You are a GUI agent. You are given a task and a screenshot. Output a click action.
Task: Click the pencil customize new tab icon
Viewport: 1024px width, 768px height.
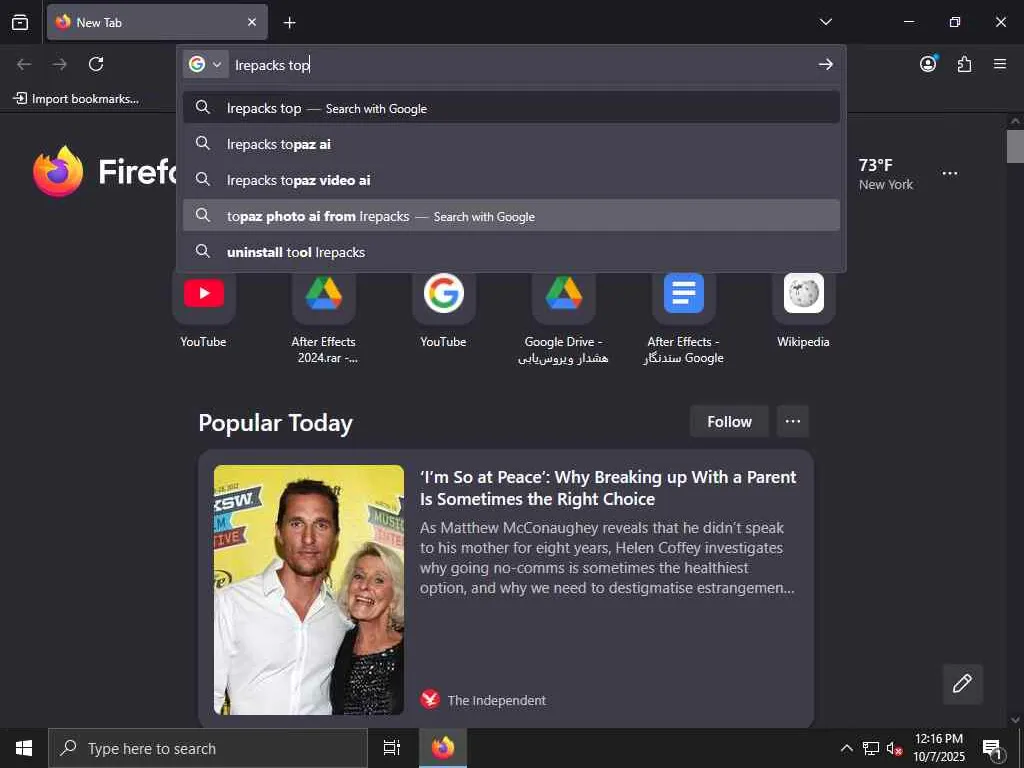point(962,684)
